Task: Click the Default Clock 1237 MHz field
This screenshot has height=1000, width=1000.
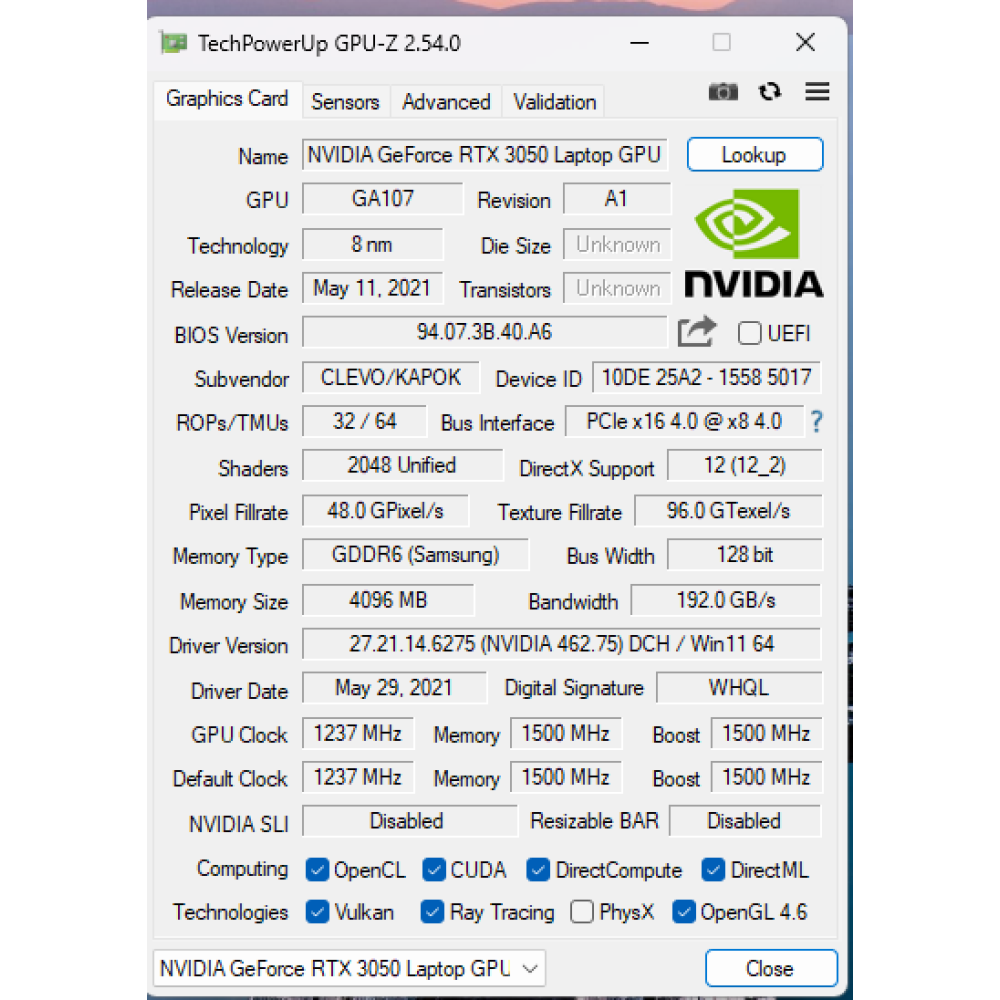Action: [358, 777]
